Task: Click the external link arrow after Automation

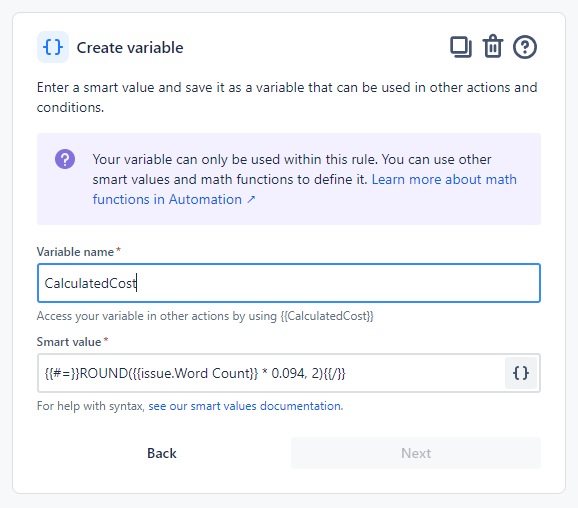Action: (x=251, y=199)
